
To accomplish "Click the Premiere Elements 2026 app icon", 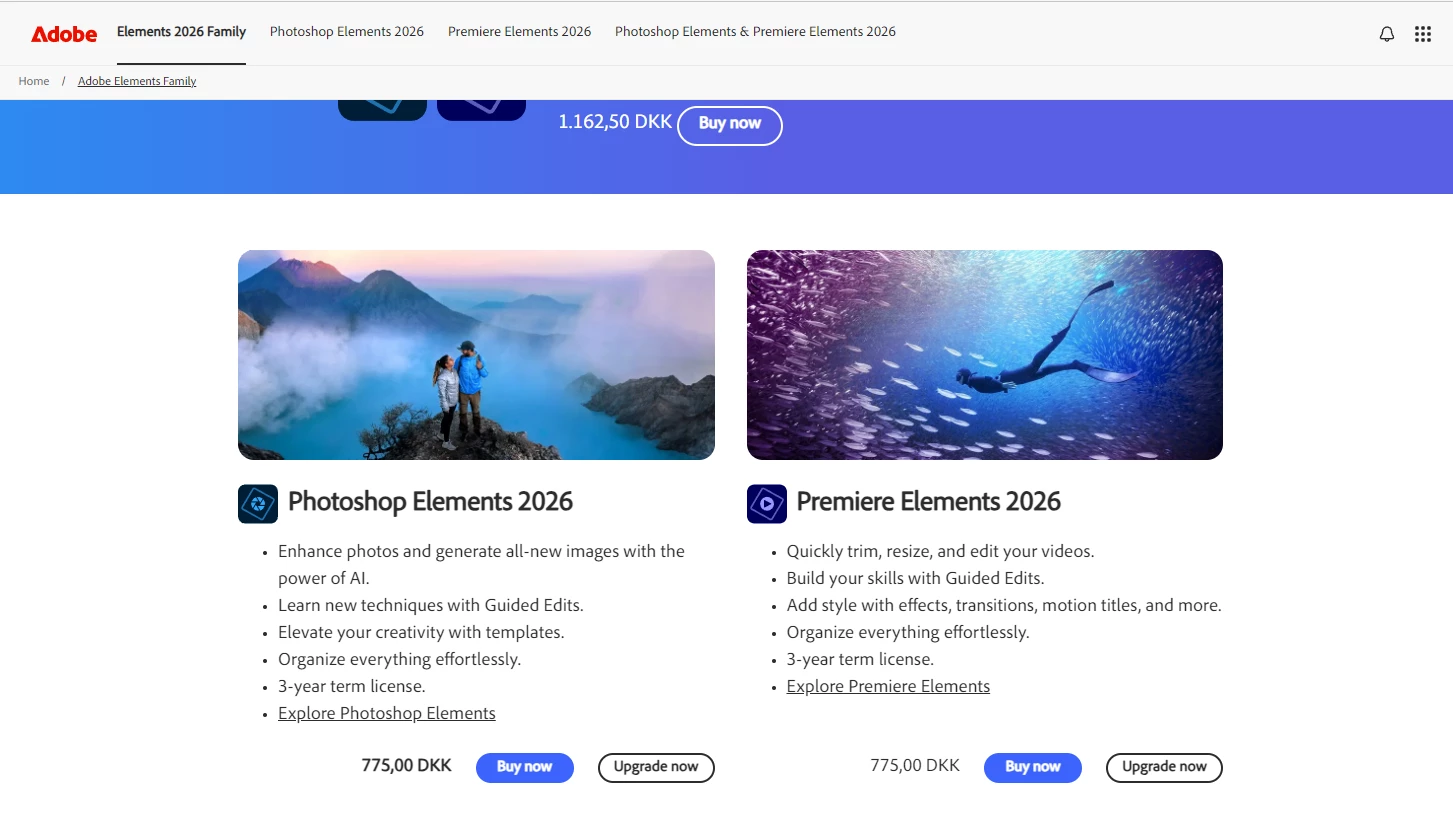I will (767, 504).
